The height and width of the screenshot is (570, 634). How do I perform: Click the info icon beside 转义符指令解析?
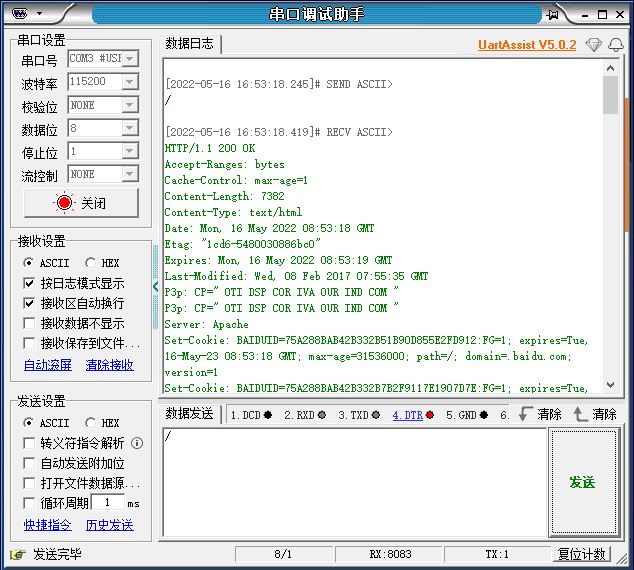point(137,443)
